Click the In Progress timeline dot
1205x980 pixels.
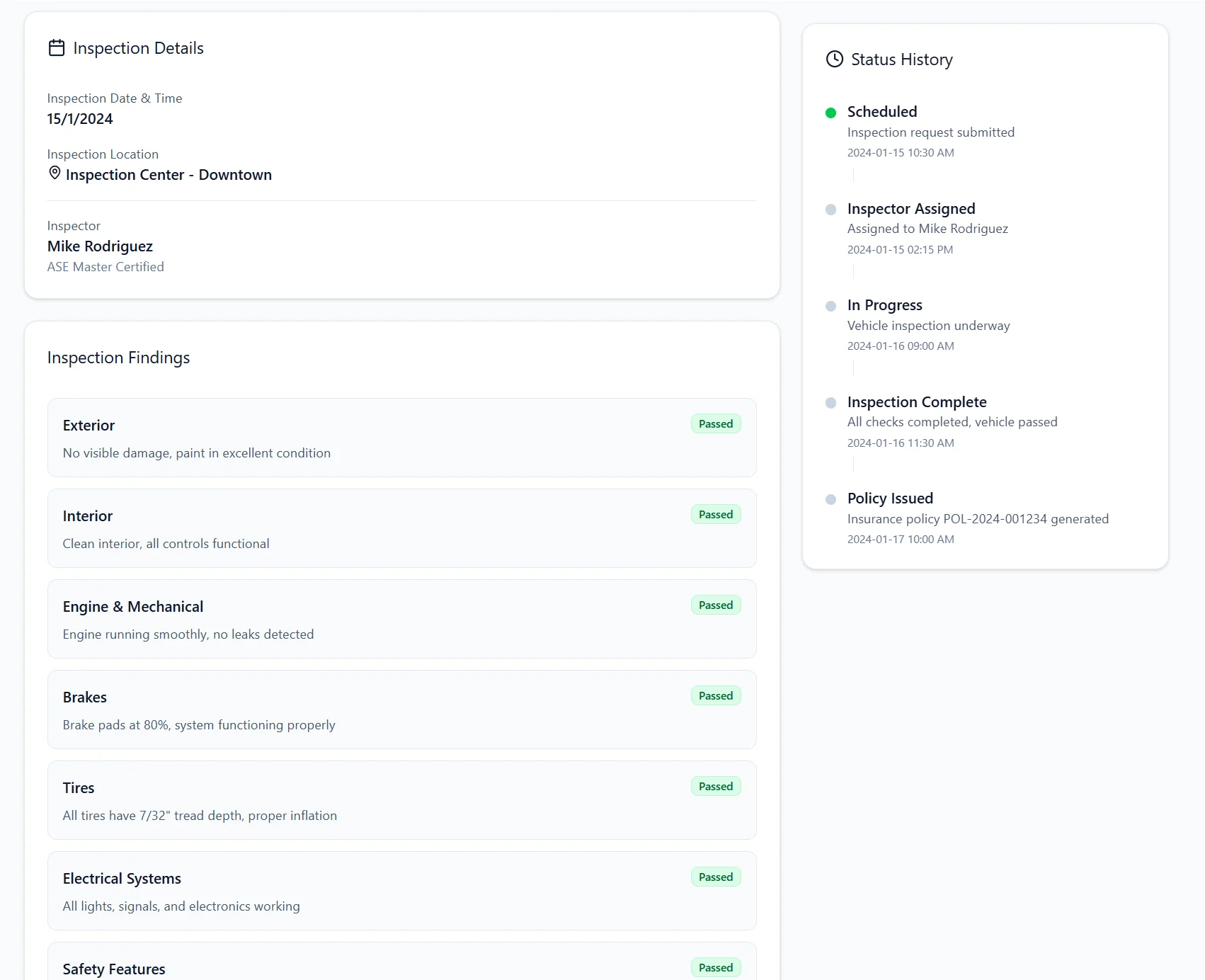831,306
